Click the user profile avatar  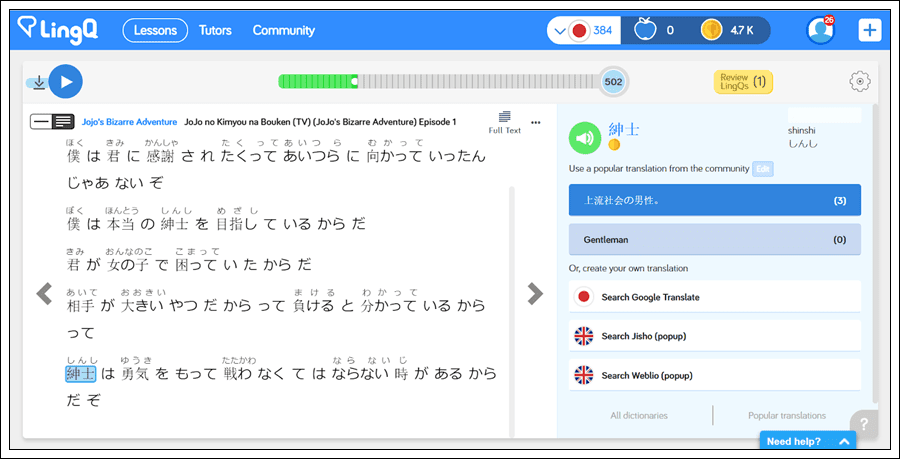(x=820, y=30)
